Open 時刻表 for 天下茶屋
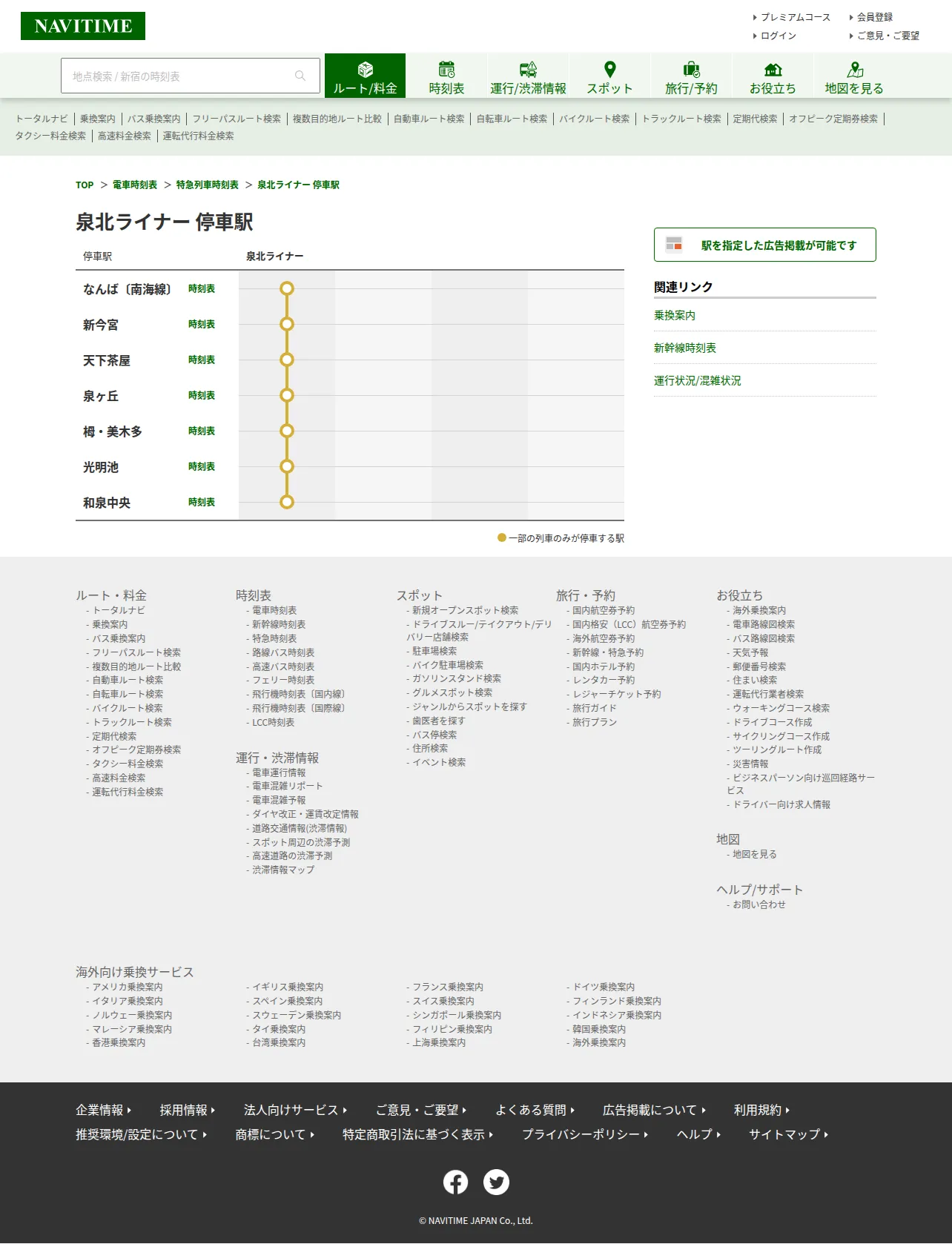 [x=202, y=360]
